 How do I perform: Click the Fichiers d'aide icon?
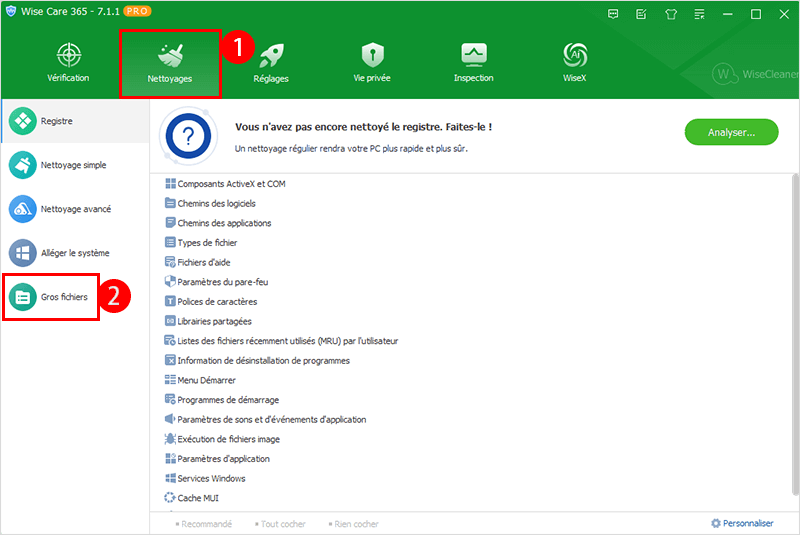pos(170,262)
